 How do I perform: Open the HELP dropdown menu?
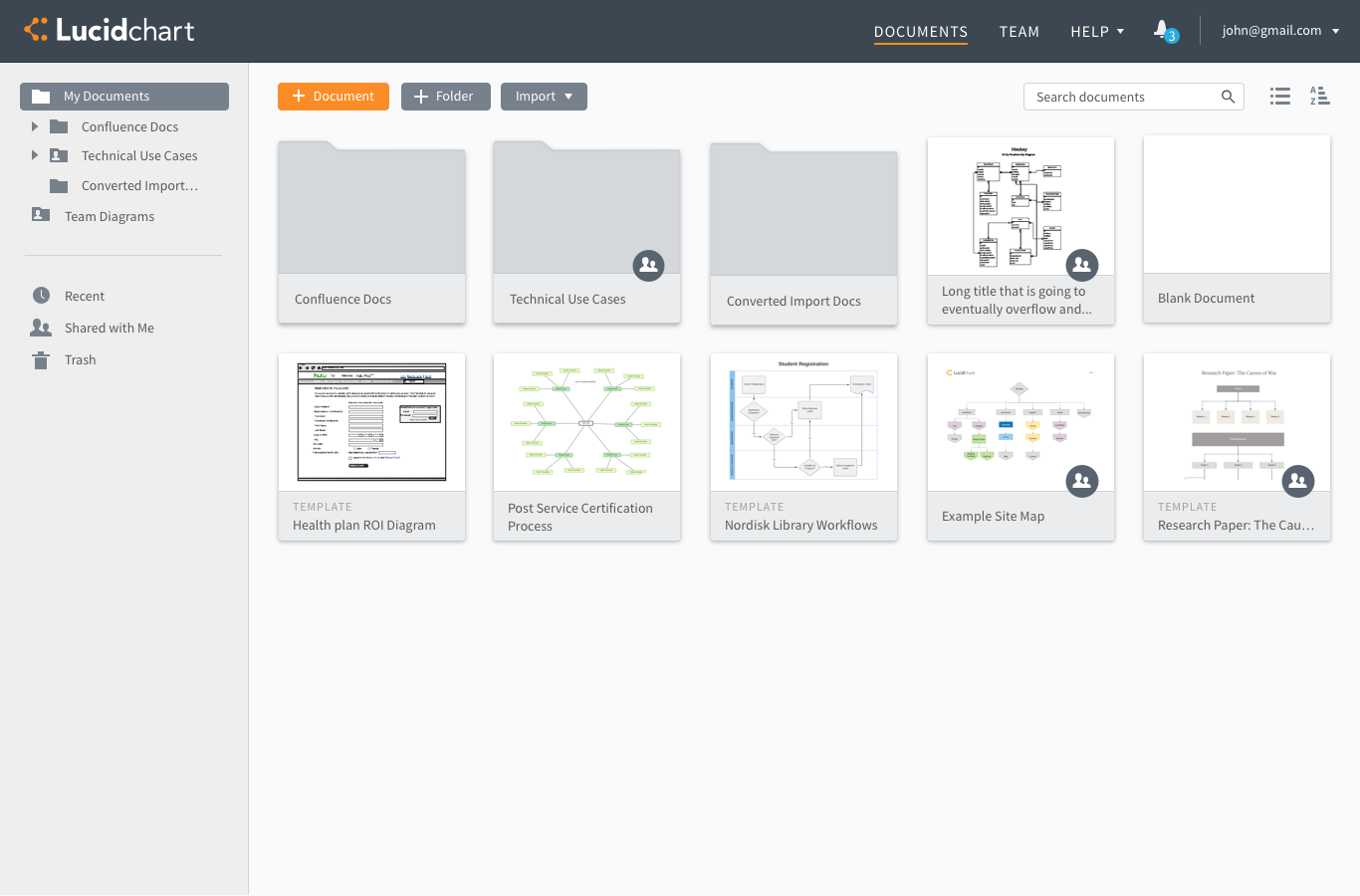pyautogui.click(x=1097, y=32)
